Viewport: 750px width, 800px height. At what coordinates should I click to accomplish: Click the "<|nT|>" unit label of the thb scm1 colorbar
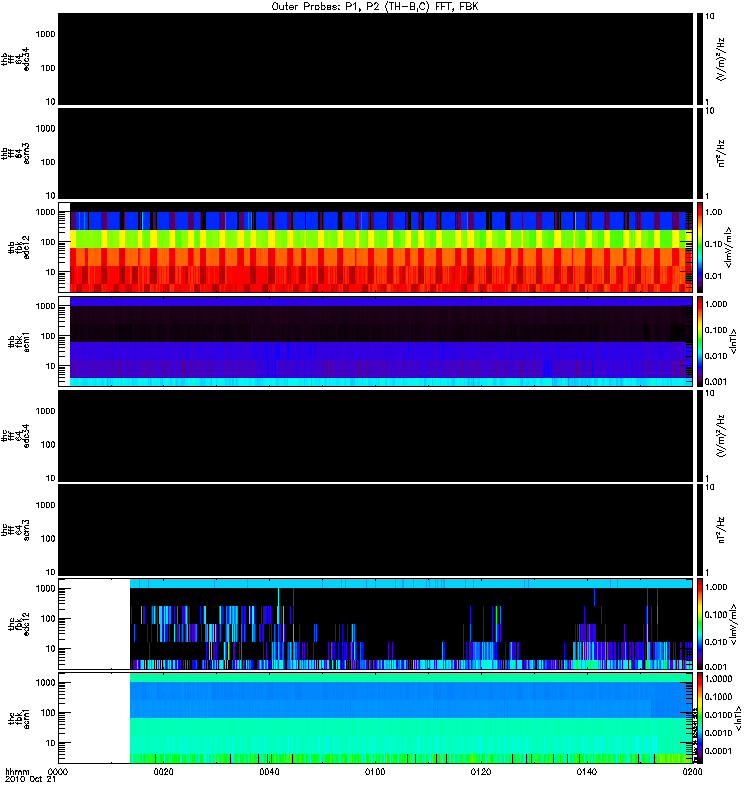[734, 342]
